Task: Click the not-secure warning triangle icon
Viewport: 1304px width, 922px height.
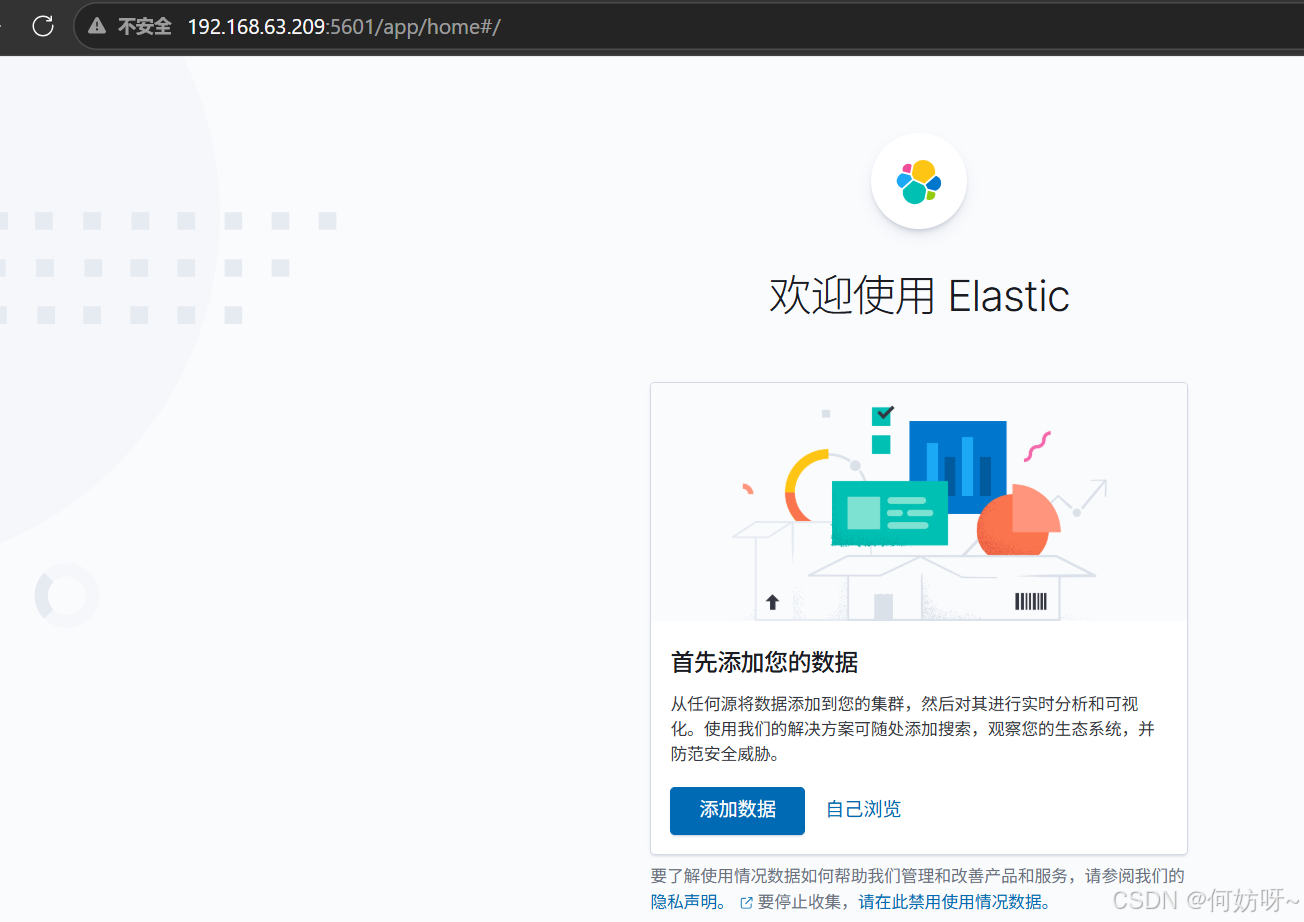Action: [x=97, y=26]
